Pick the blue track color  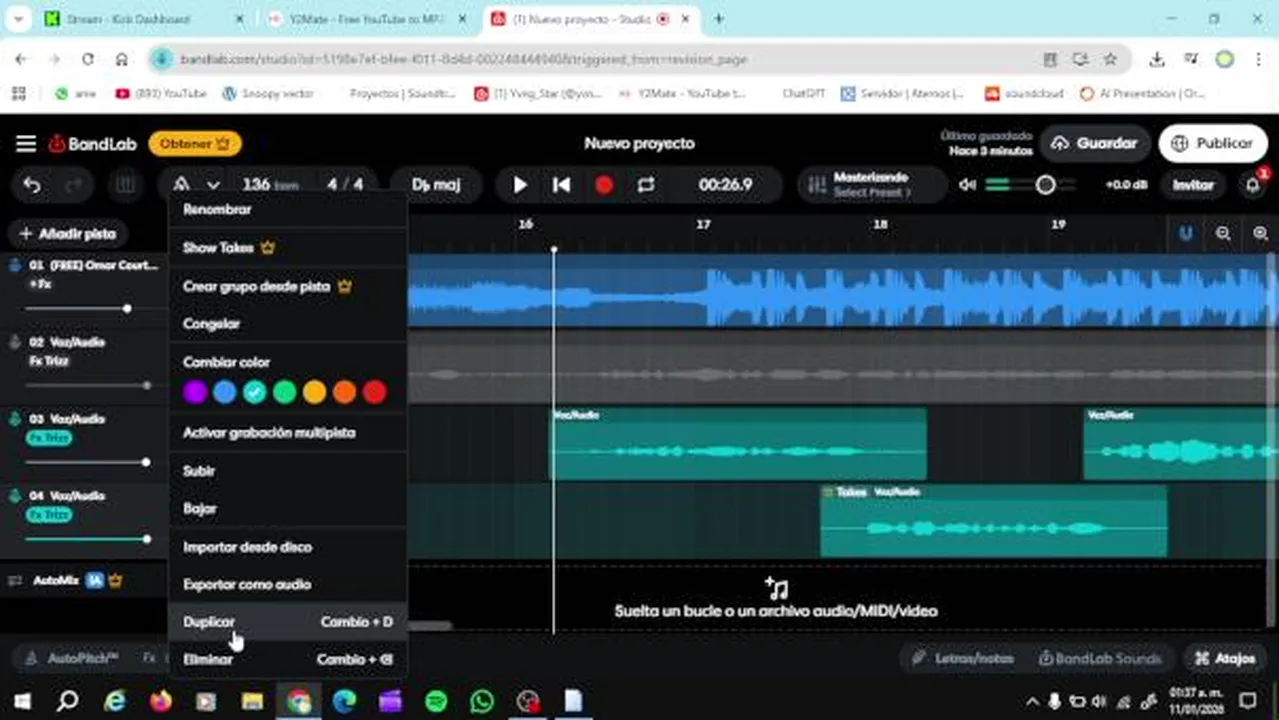tap(225, 392)
